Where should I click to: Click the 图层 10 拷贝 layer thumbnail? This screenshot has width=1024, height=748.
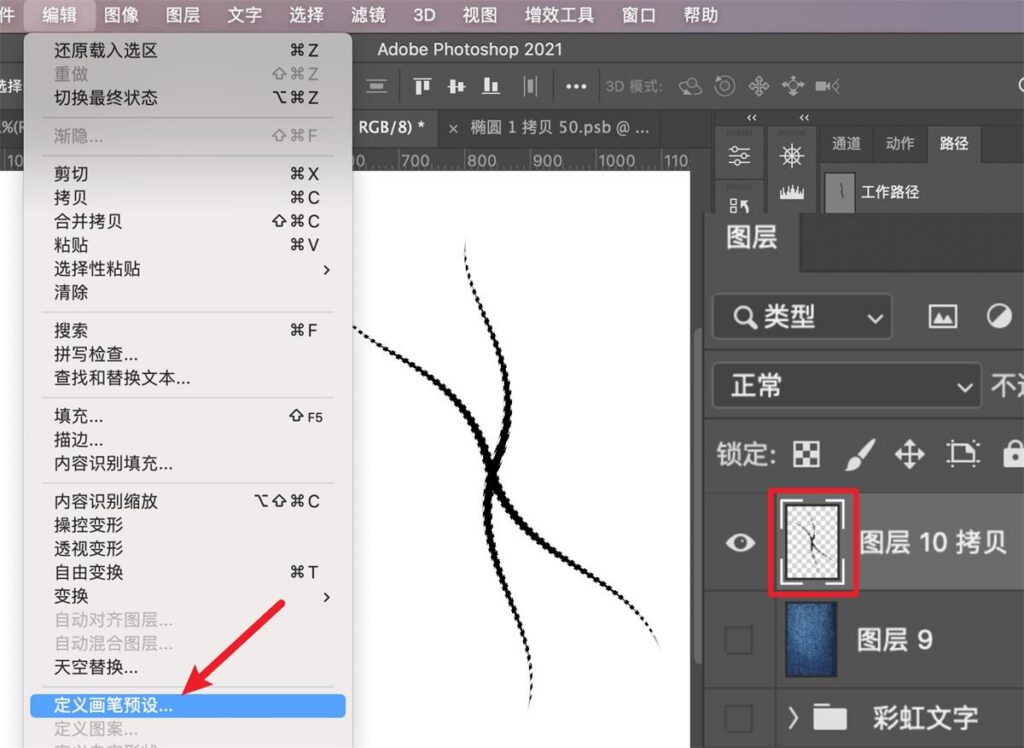813,542
